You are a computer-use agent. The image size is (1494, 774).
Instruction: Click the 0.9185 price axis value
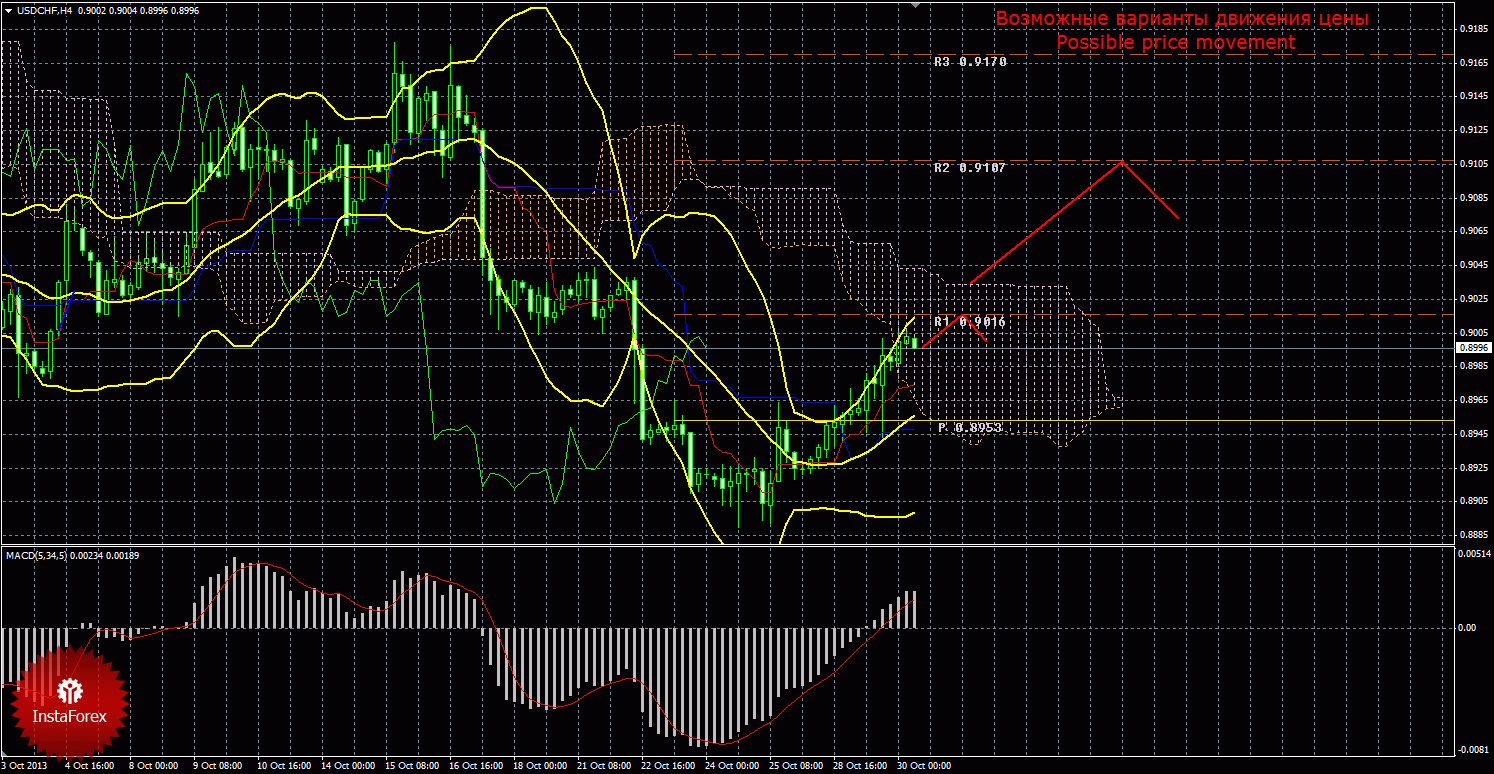coord(1474,29)
